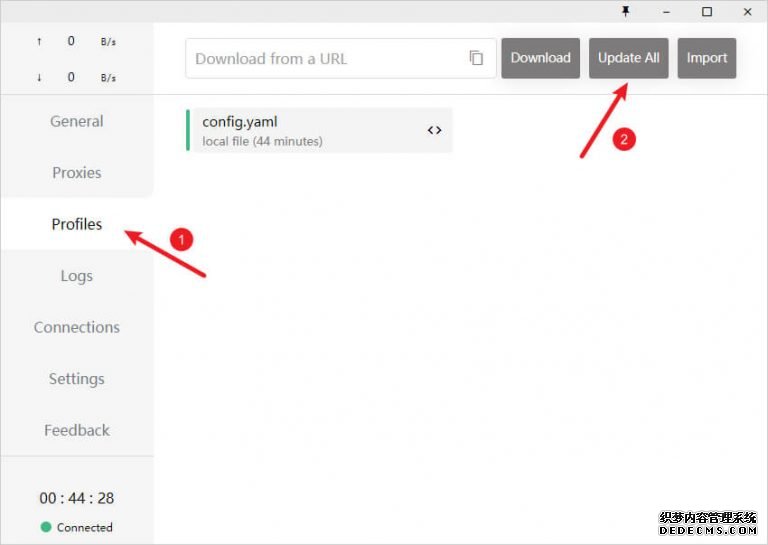Go to the Logs tab
The image size is (768, 545).
click(77, 276)
